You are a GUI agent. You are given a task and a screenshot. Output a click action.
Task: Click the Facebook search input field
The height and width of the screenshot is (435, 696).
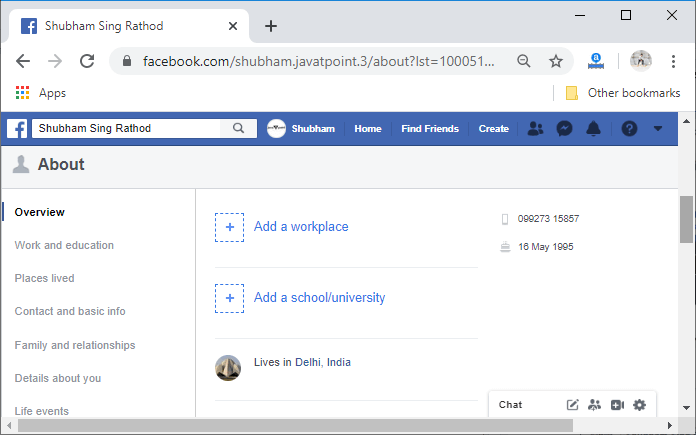point(126,128)
